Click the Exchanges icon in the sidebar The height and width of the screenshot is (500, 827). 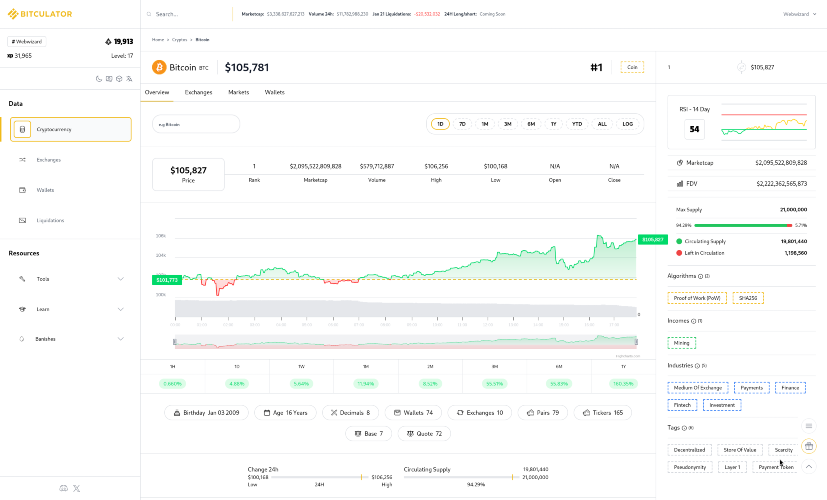[x=22, y=159]
